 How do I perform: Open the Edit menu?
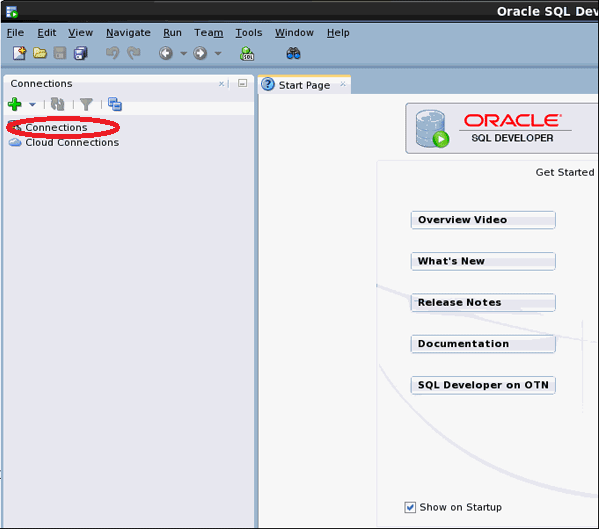[47, 33]
